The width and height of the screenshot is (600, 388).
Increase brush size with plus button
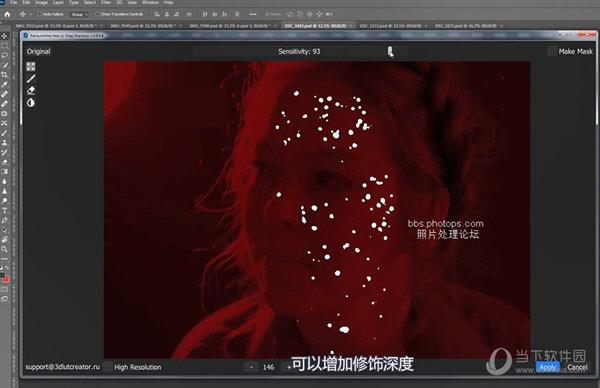(x=288, y=367)
